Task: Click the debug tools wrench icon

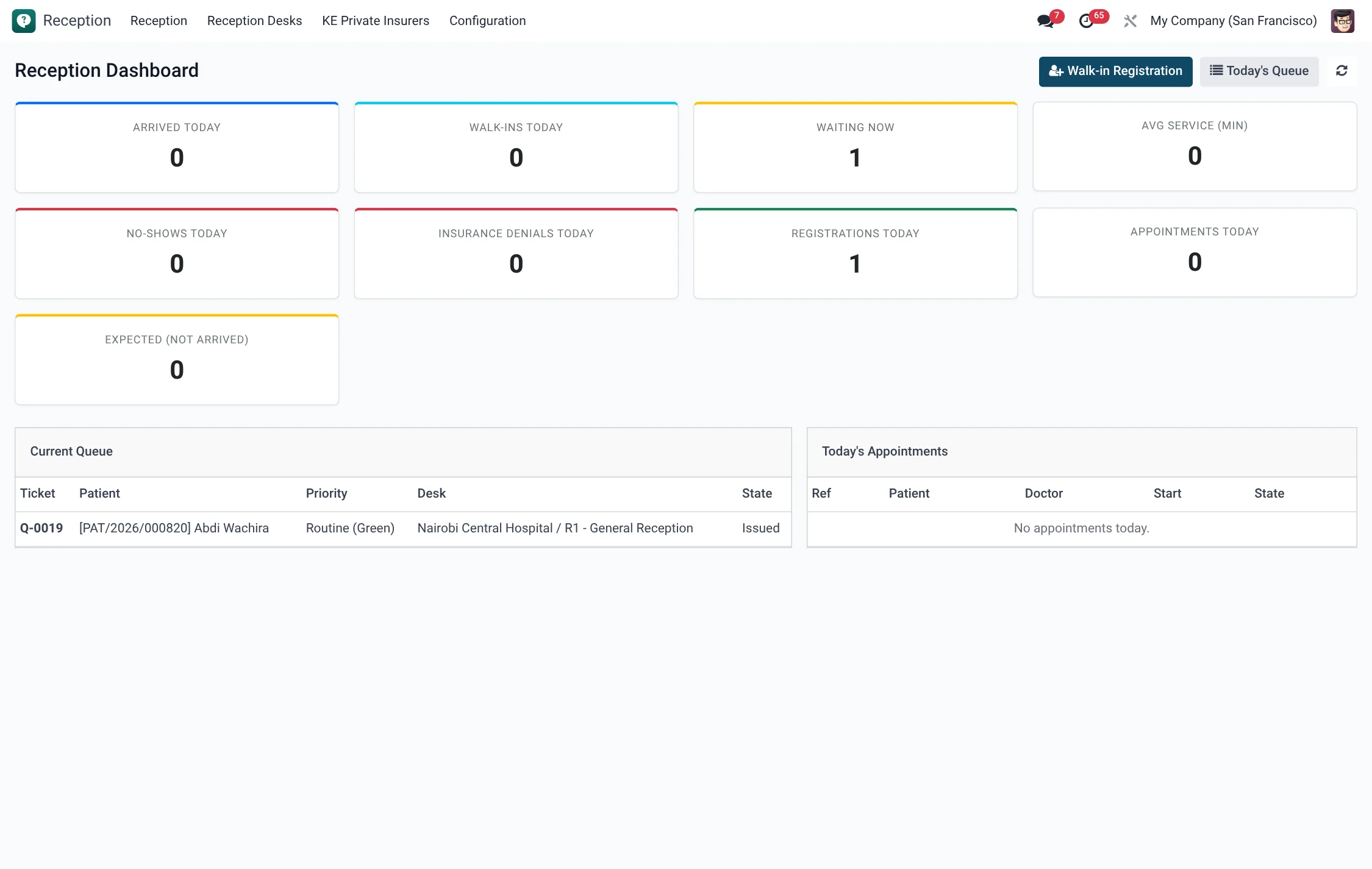Action: coord(1130,21)
